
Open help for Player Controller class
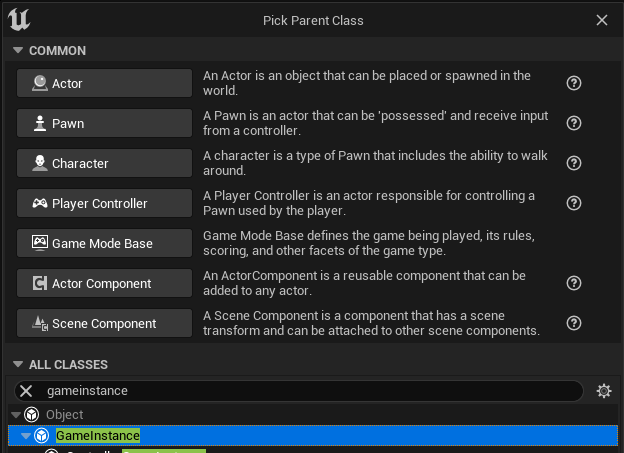pos(574,203)
